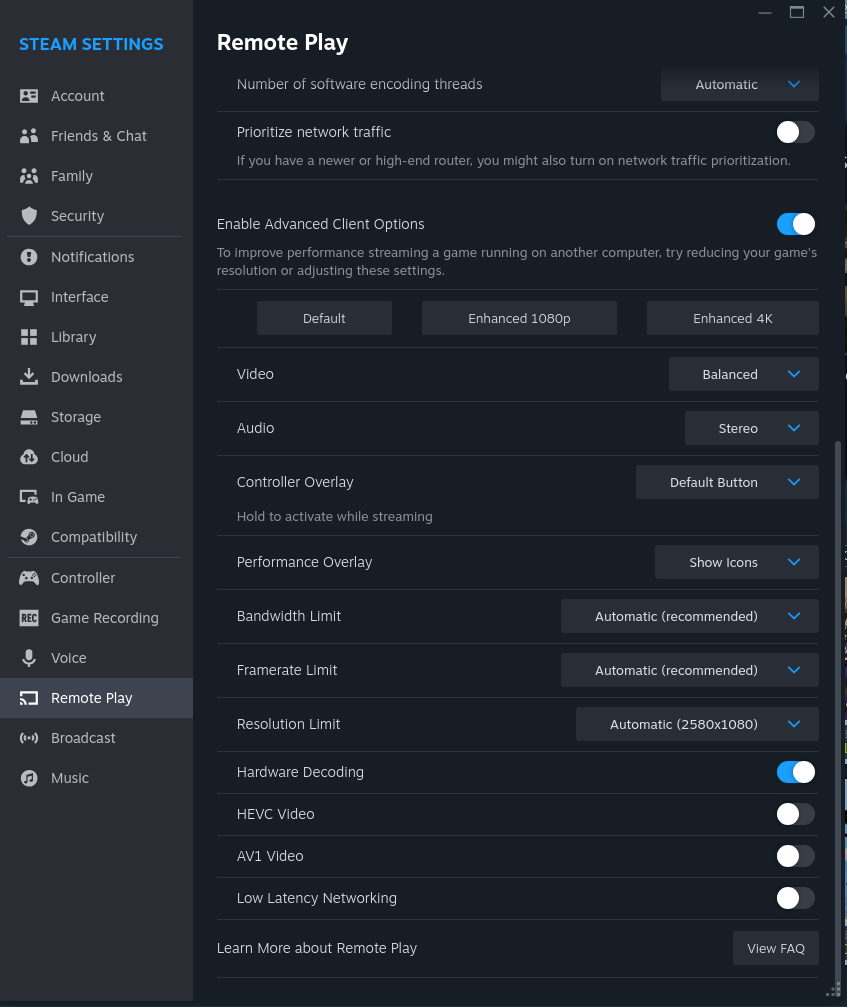Open Controller Overlay Default Button dropdown
Viewport: 847px width, 1007px height.
click(x=727, y=482)
